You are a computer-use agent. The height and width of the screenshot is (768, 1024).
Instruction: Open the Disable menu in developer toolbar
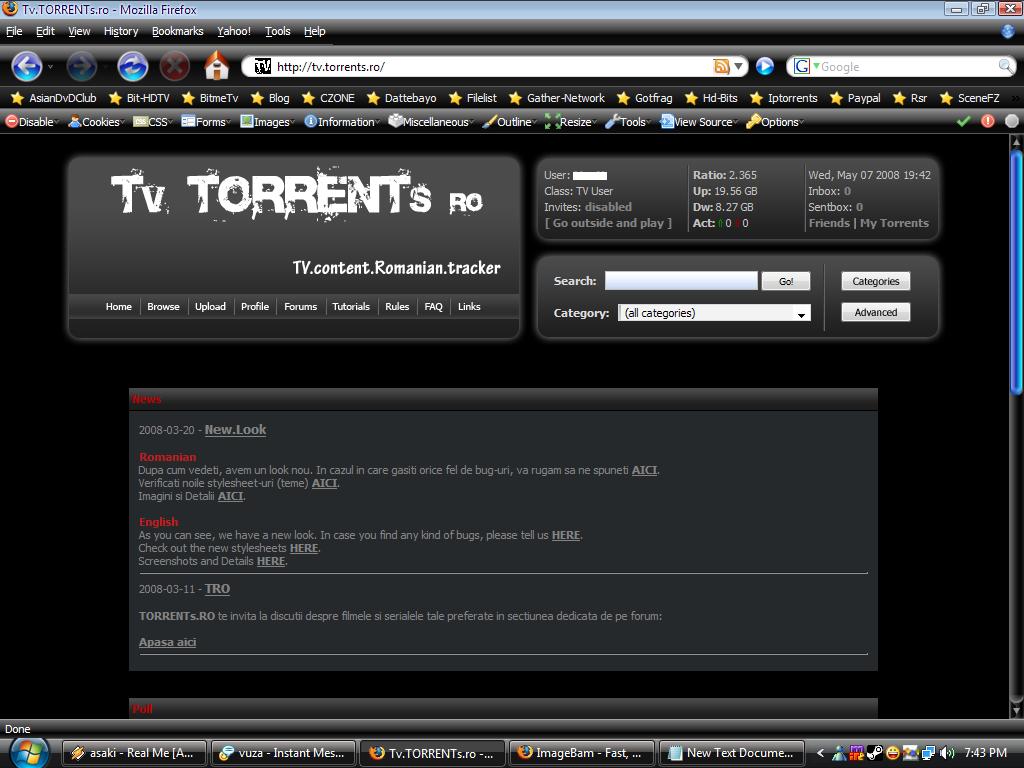[31, 122]
